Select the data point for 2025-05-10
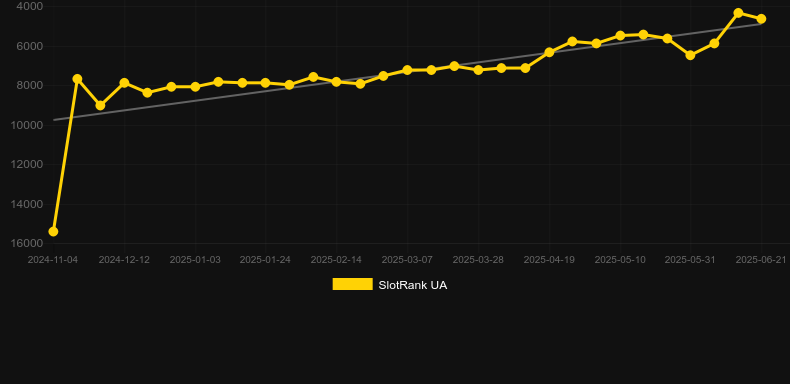This screenshot has height=384, width=790. click(x=620, y=36)
